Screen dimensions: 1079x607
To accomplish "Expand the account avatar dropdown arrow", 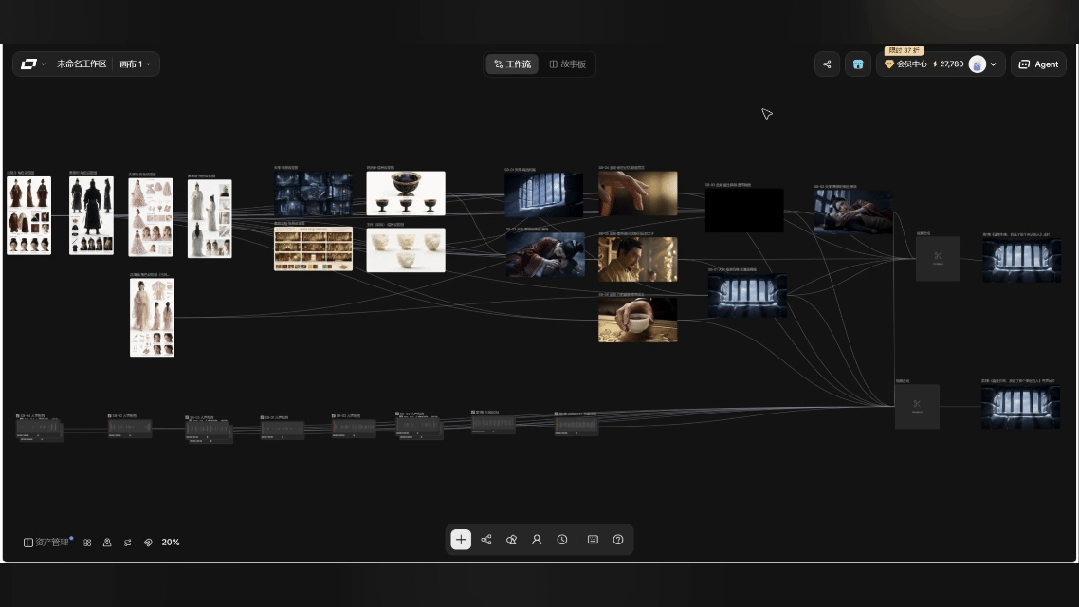I will 994,64.
